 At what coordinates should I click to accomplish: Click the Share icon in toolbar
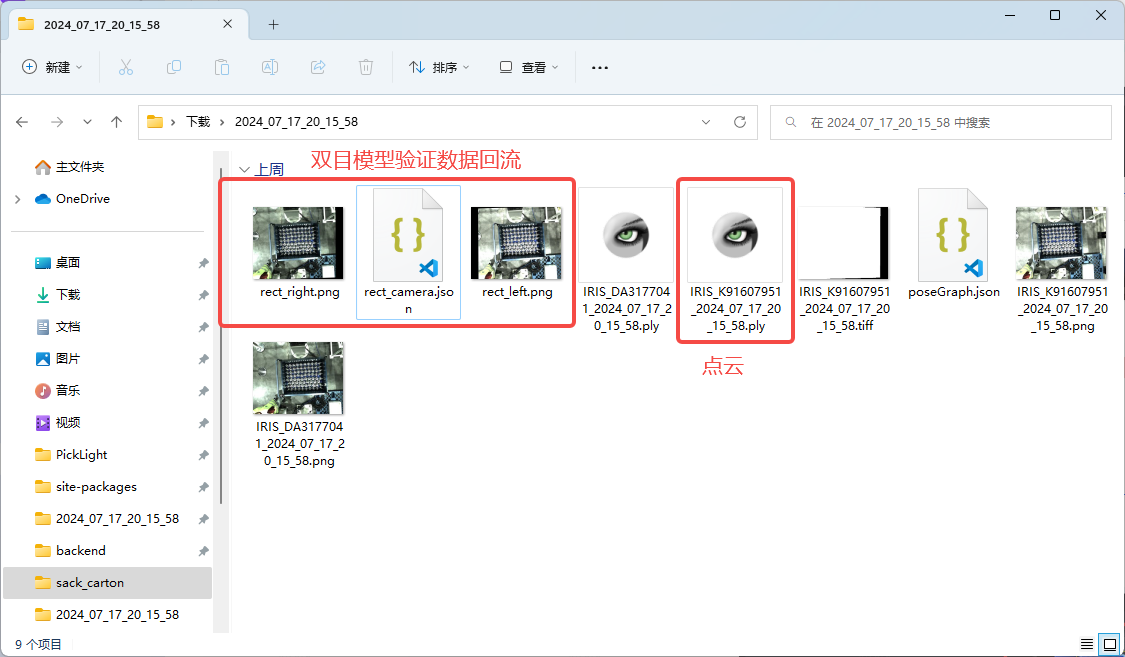[318, 67]
